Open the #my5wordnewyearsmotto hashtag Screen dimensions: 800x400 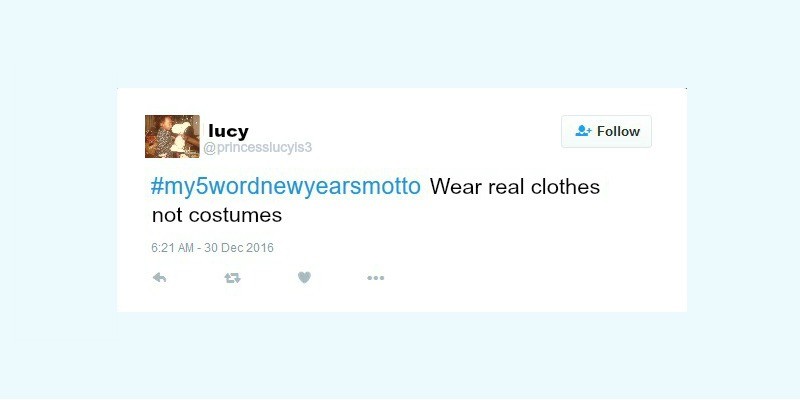click(286, 187)
